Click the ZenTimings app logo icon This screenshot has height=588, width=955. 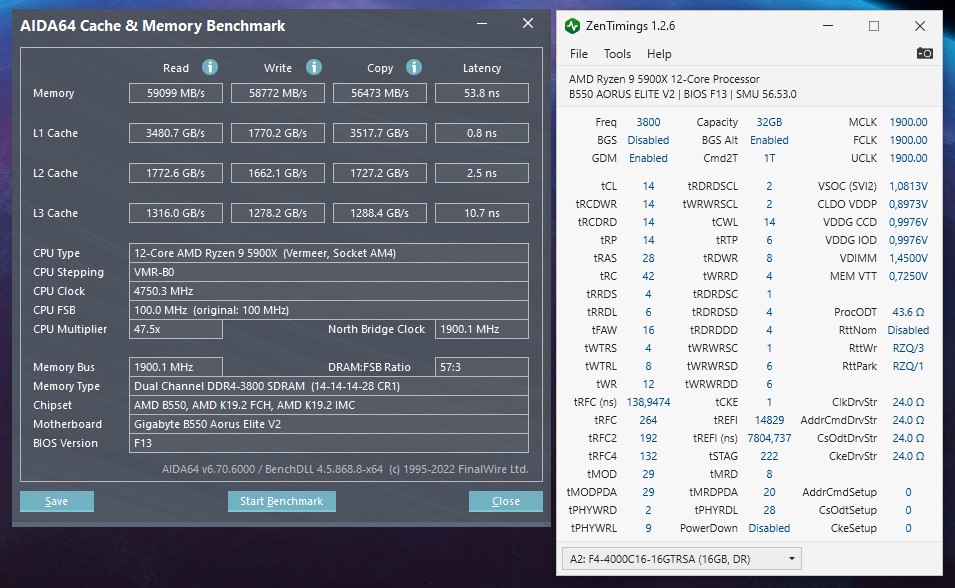572,26
